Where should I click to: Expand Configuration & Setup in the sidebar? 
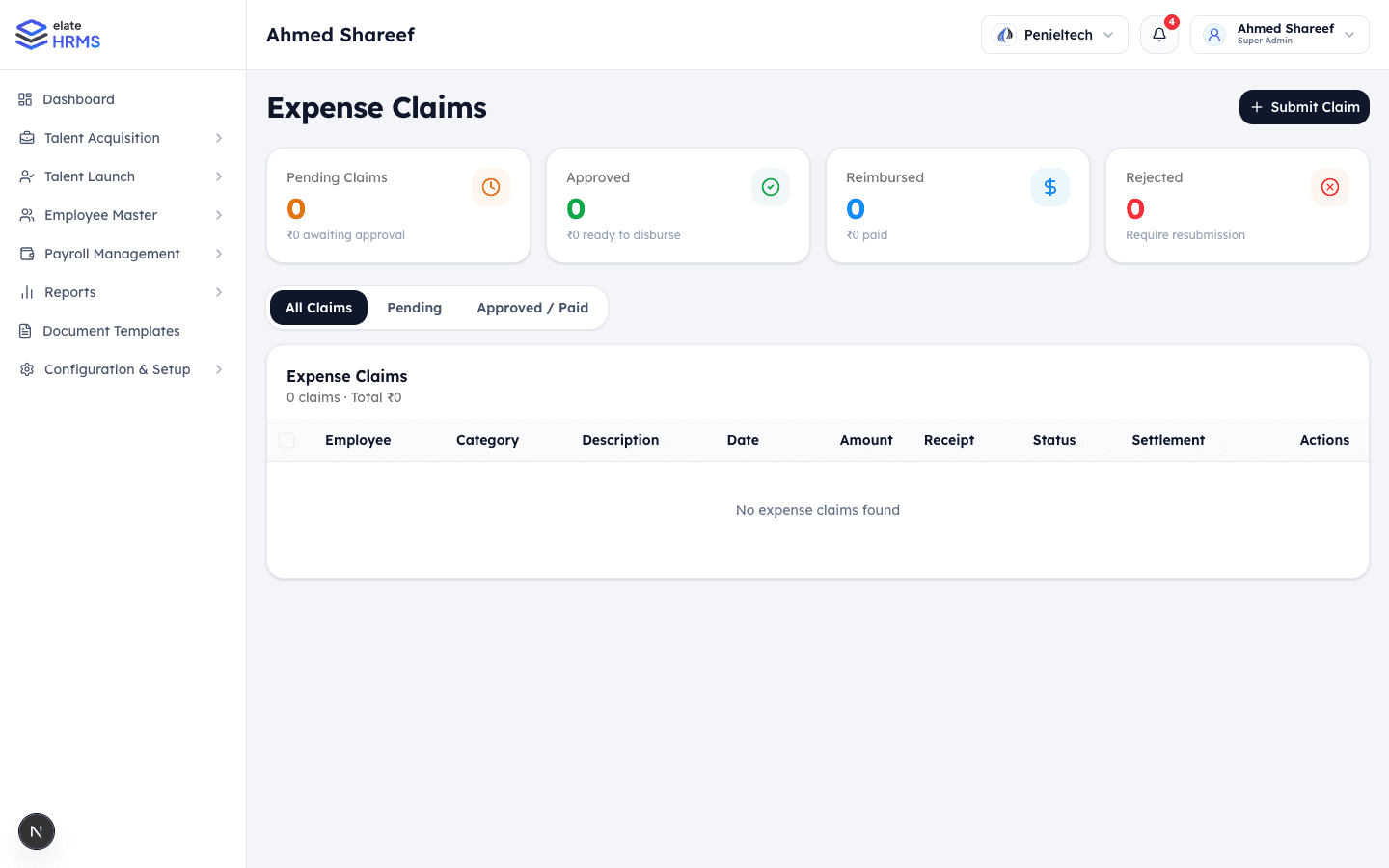click(117, 369)
